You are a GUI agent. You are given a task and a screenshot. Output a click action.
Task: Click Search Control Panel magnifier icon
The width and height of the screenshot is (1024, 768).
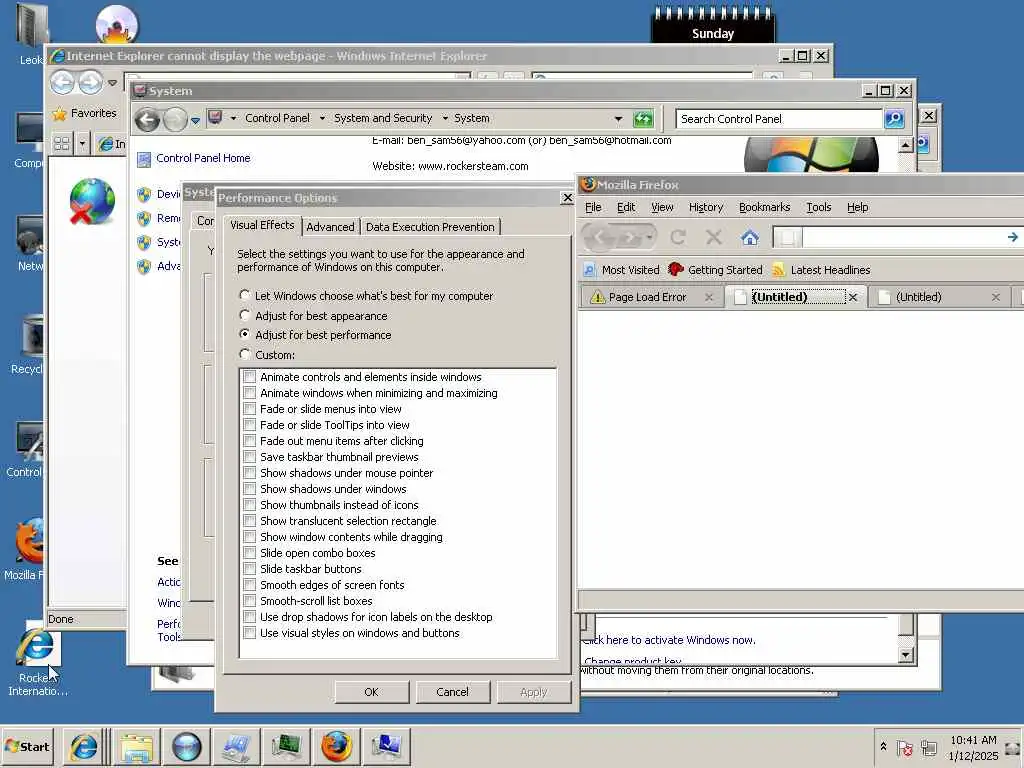894,119
